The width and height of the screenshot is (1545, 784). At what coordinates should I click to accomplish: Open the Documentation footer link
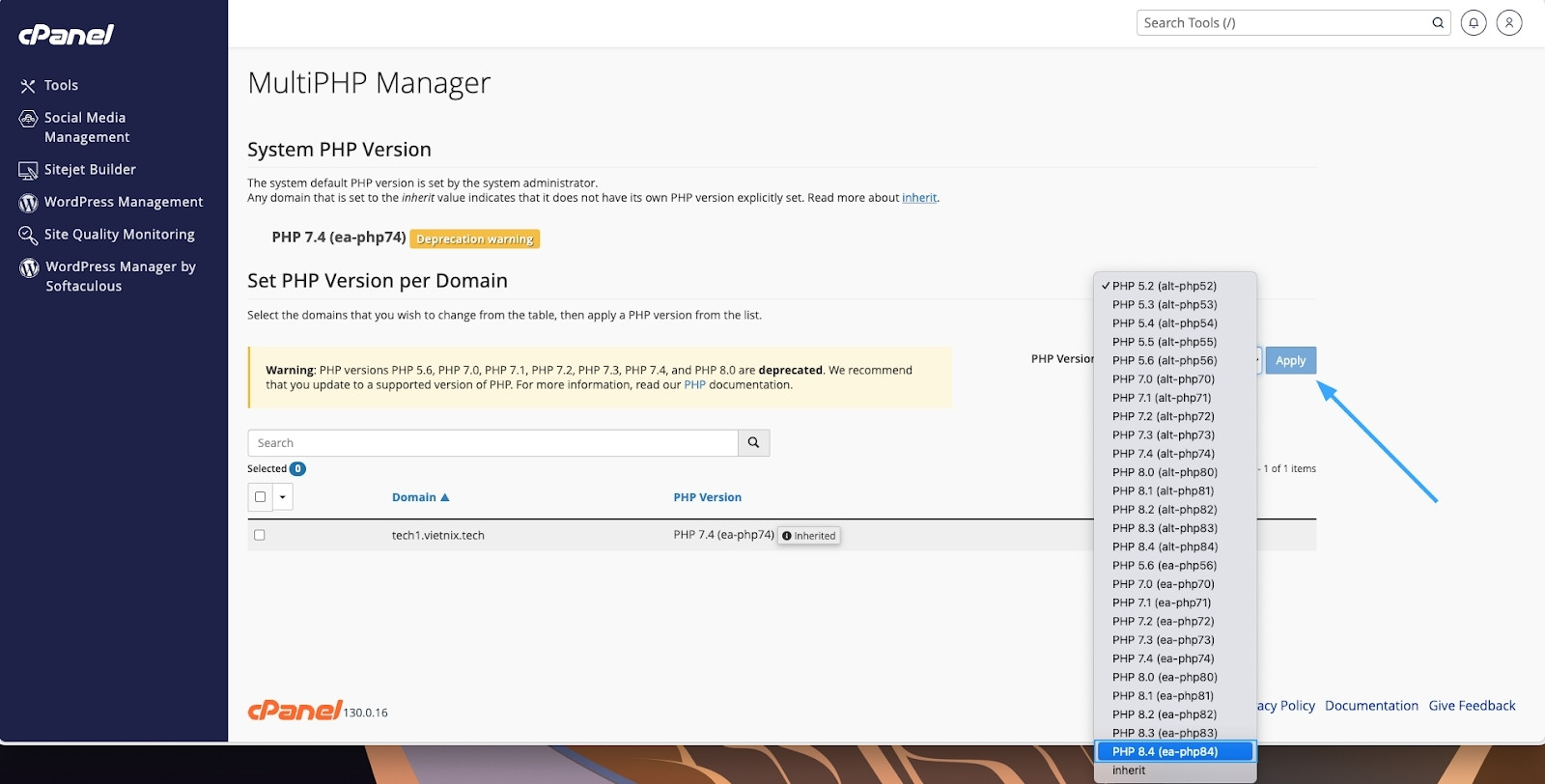pyautogui.click(x=1371, y=706)
